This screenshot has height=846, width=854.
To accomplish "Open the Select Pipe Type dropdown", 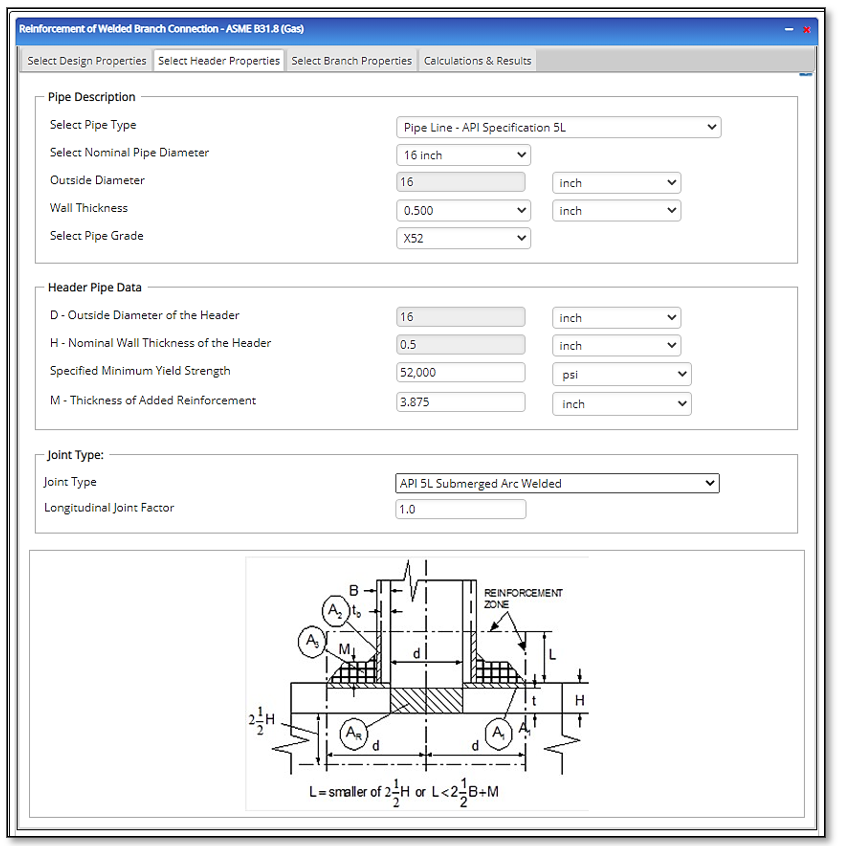I will click(x=558, y=127).
